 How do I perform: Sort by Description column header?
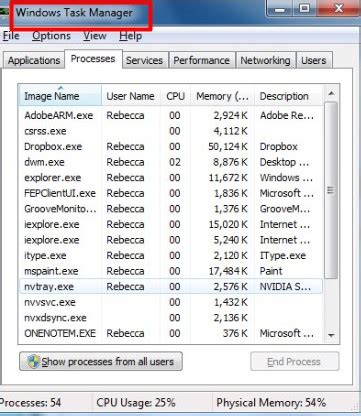(288, 96)
